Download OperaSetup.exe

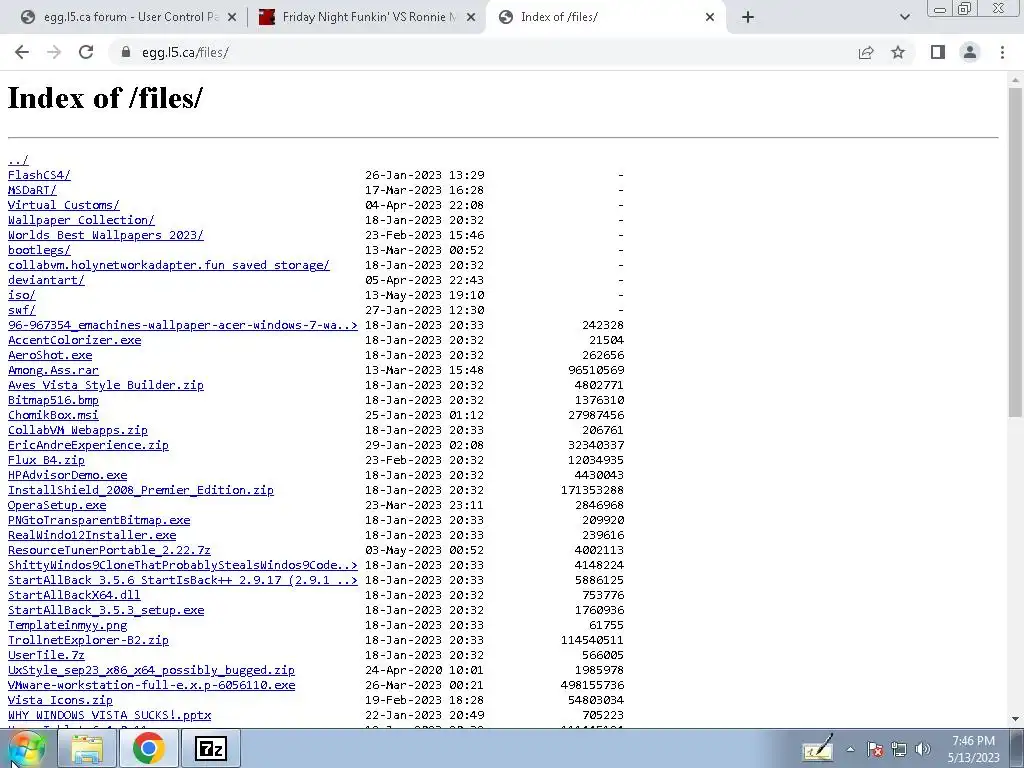coord(57,505)
